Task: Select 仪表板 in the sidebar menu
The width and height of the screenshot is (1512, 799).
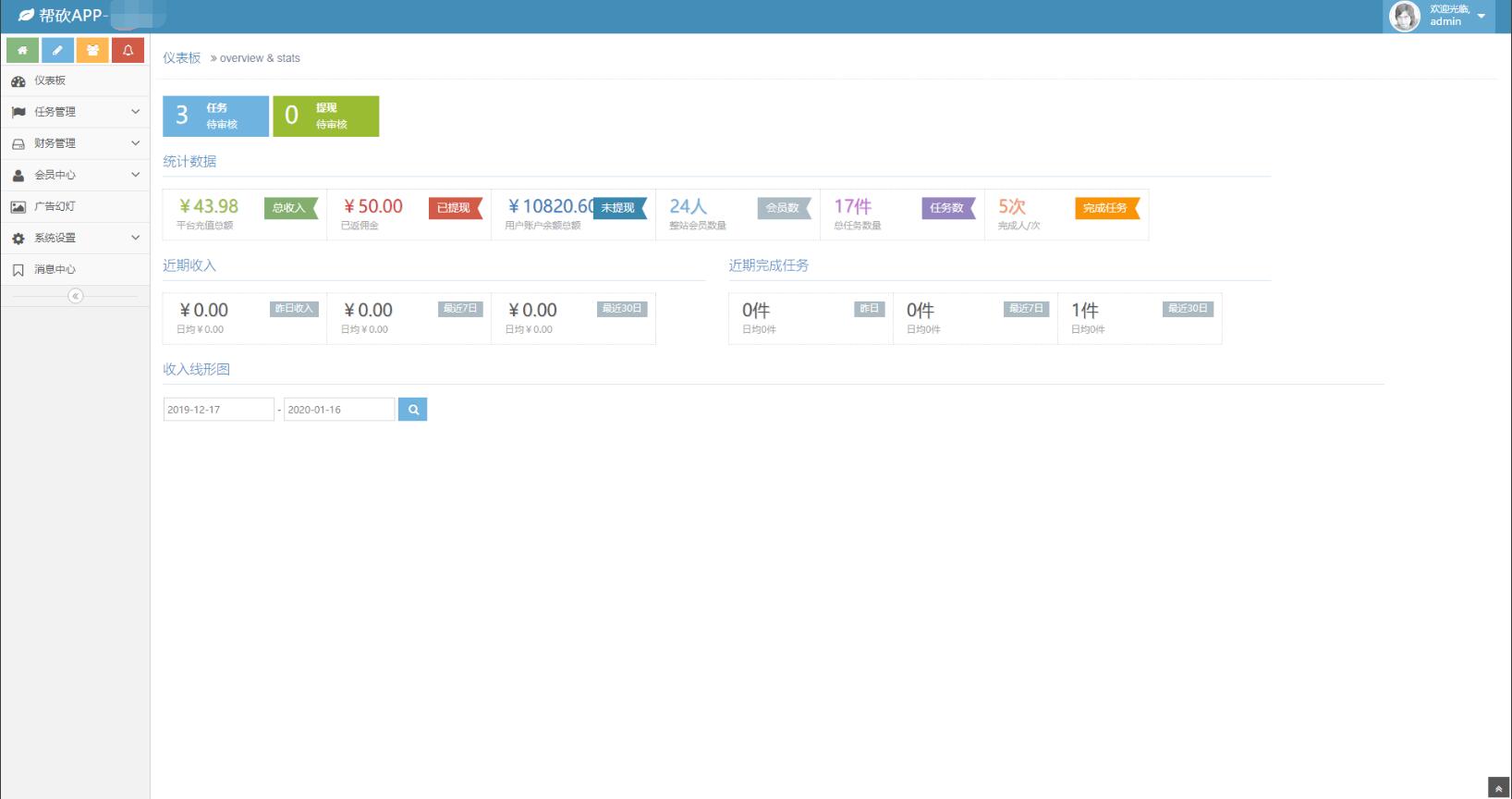Action: [x=50, y=81]
